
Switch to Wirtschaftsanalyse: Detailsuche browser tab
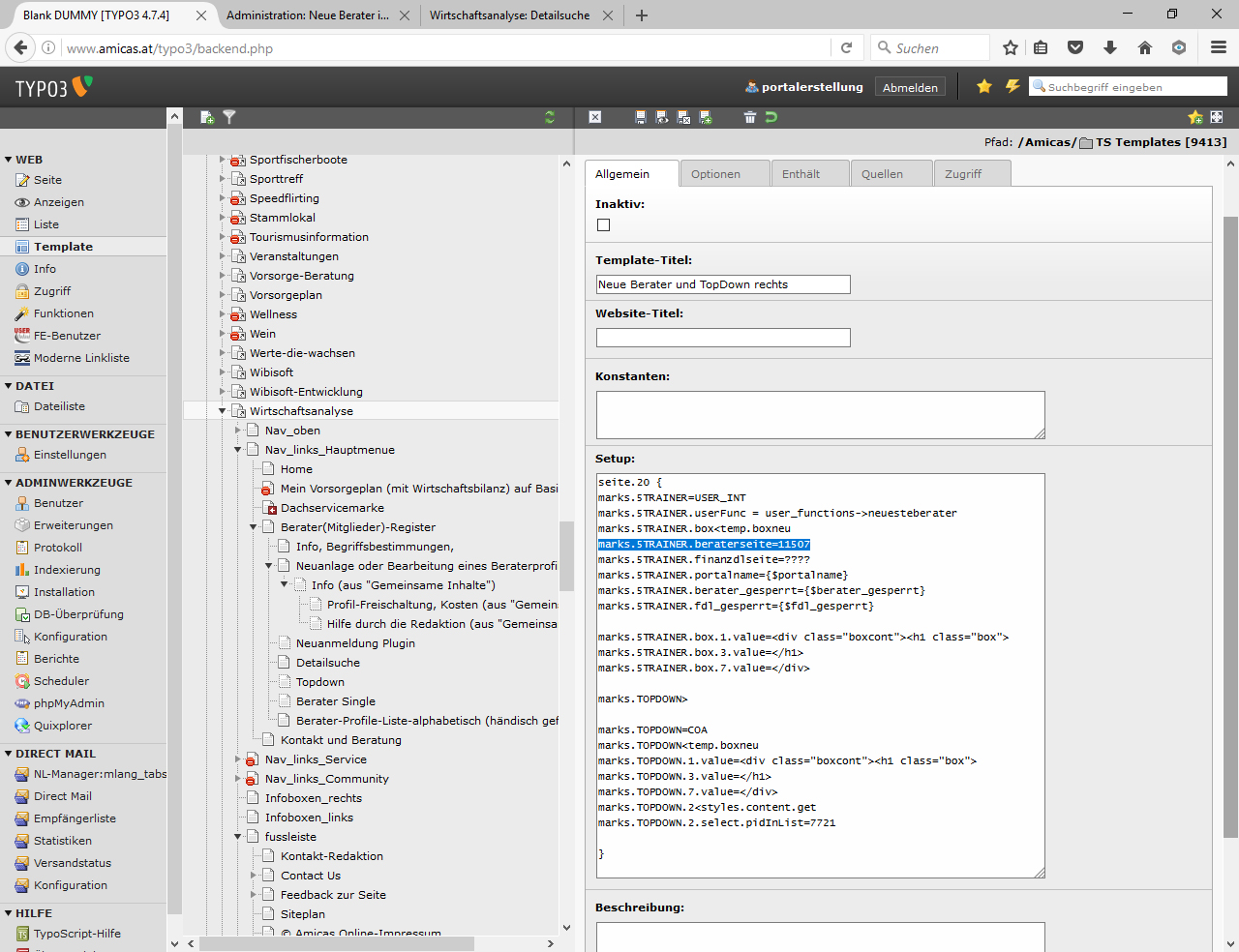pyautogui.click(x=510, y=15)
